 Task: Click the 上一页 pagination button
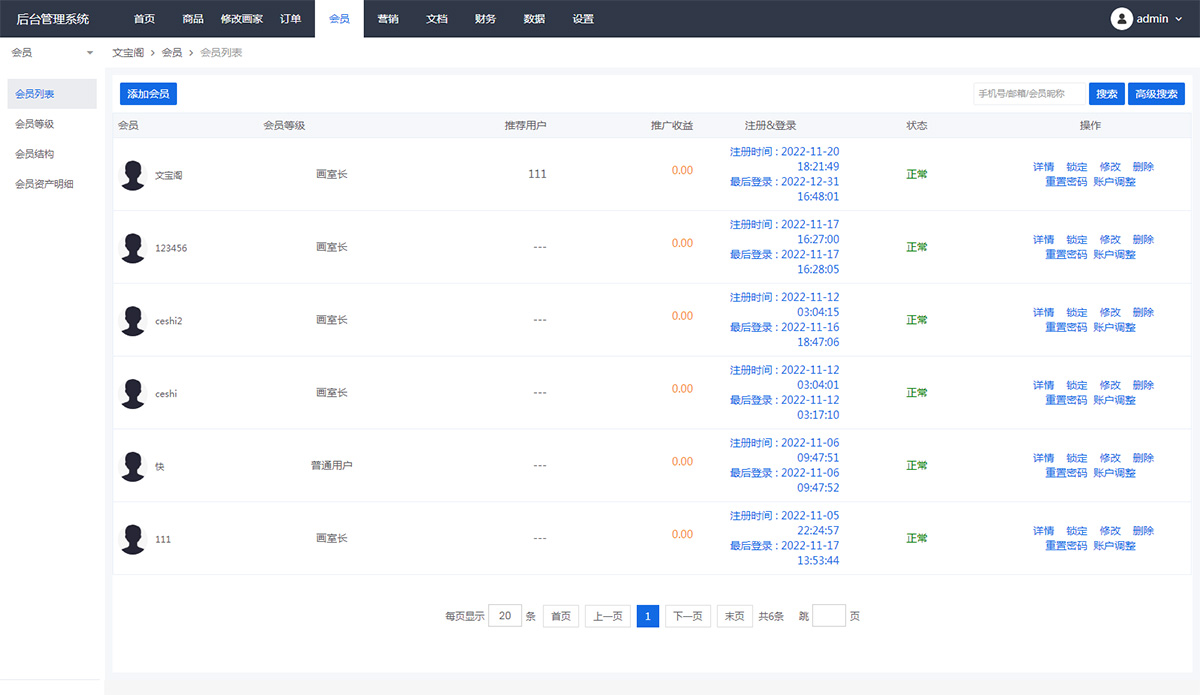pos(608,616)
